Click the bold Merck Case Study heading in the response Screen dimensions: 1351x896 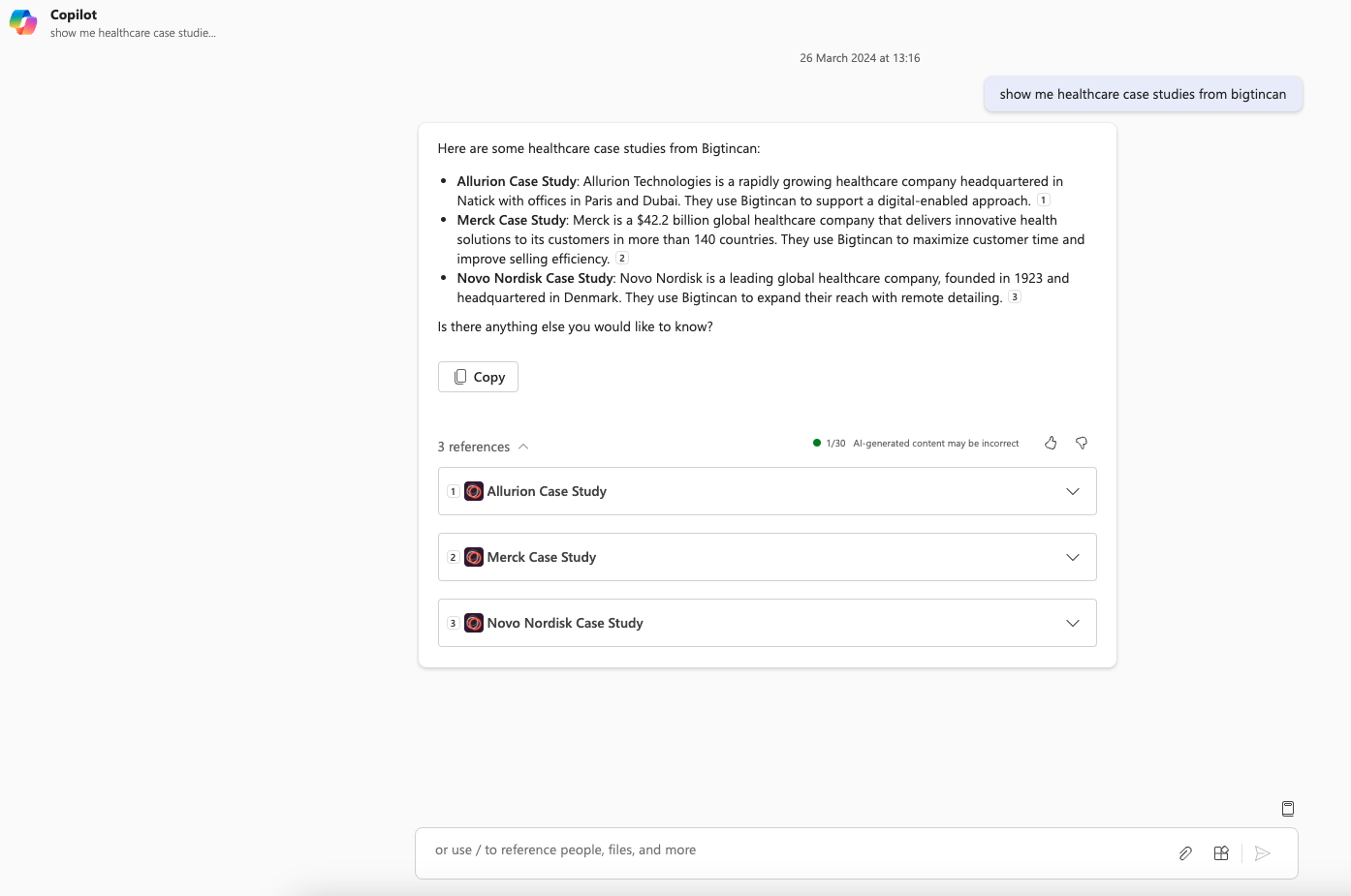click(x=512, y=220)
